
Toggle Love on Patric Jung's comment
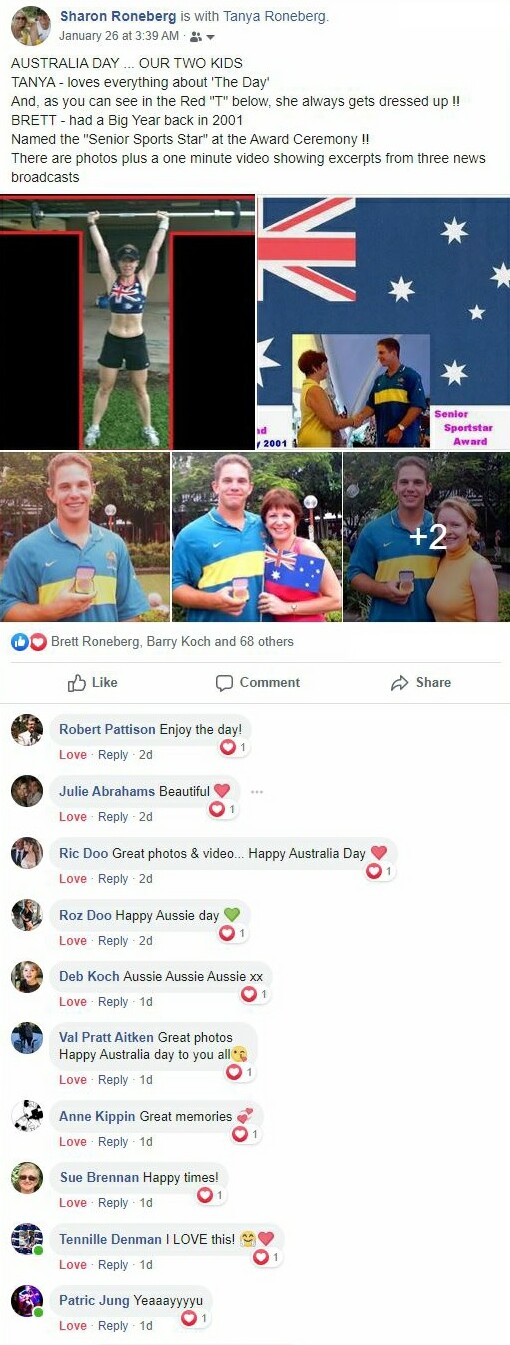(x=73, y=1326)
